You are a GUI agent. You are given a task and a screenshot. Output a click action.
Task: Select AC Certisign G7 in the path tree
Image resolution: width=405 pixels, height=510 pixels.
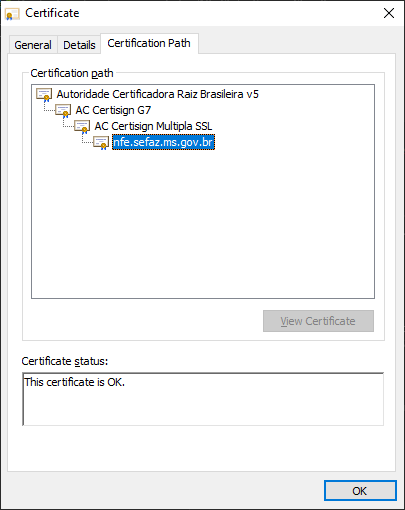[x=113, y=110]
